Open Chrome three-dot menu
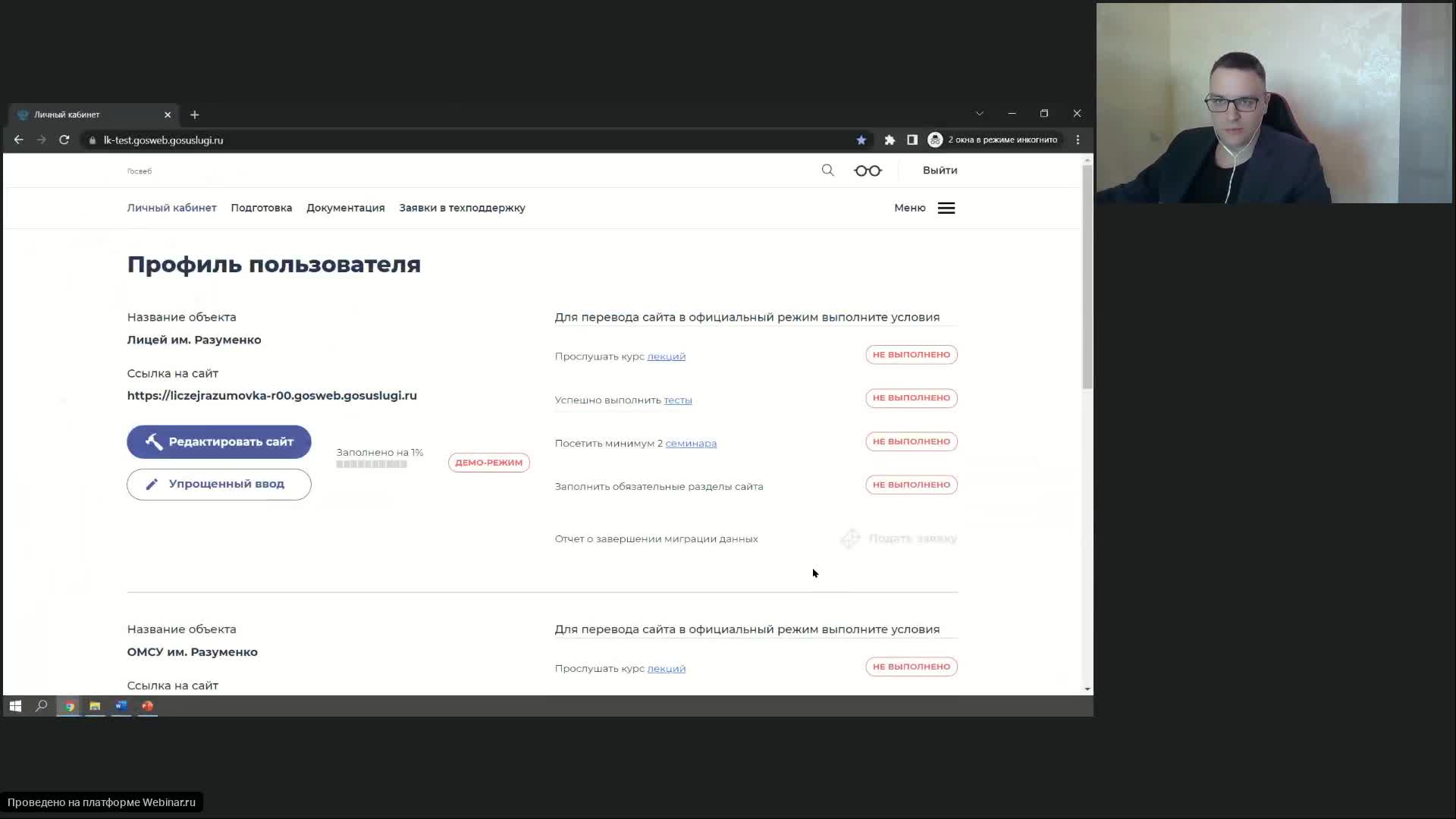The width and height of the screenshot is (1456, 819). (1078, 140)
